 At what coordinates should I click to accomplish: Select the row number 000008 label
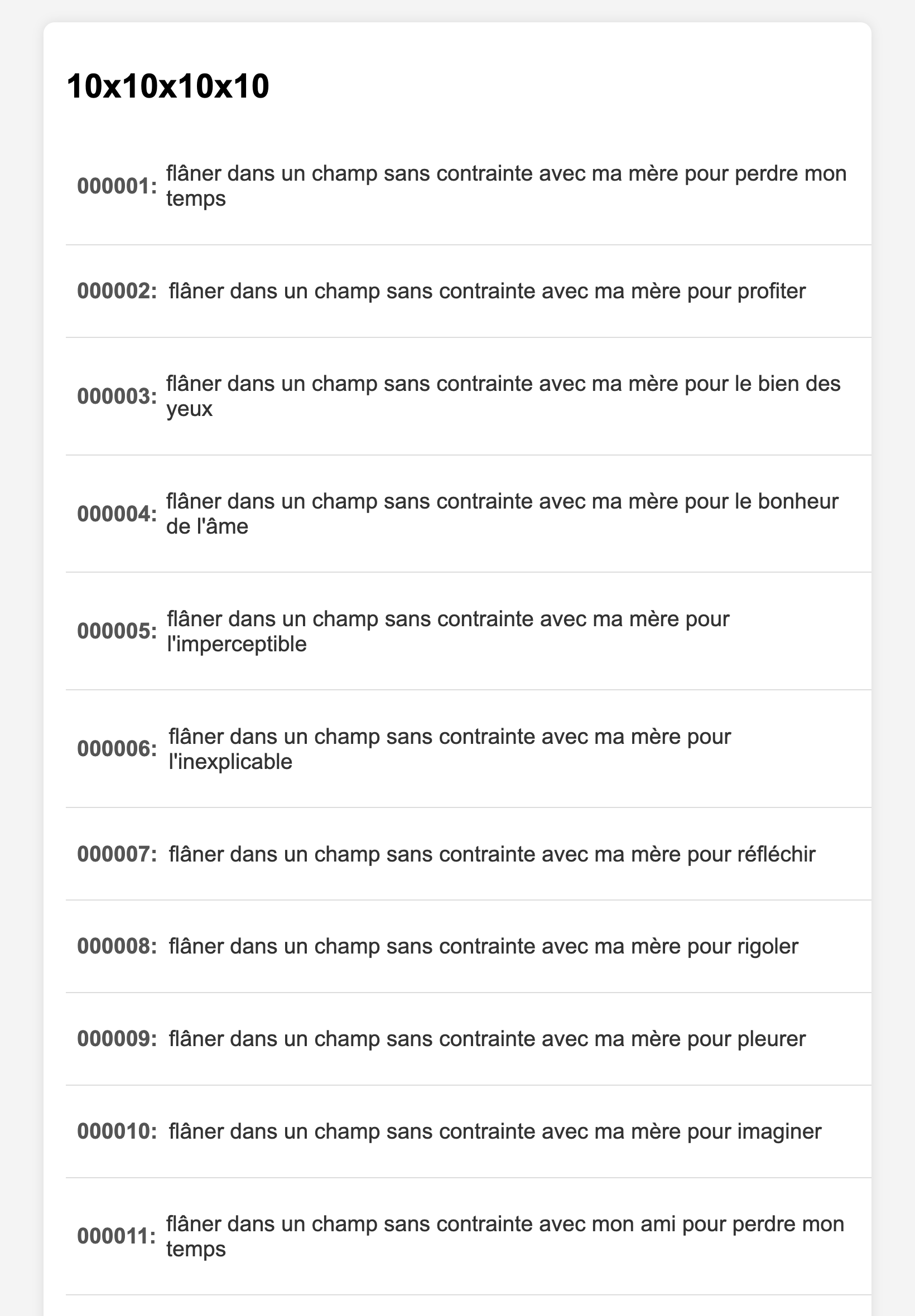pos(117,946)
